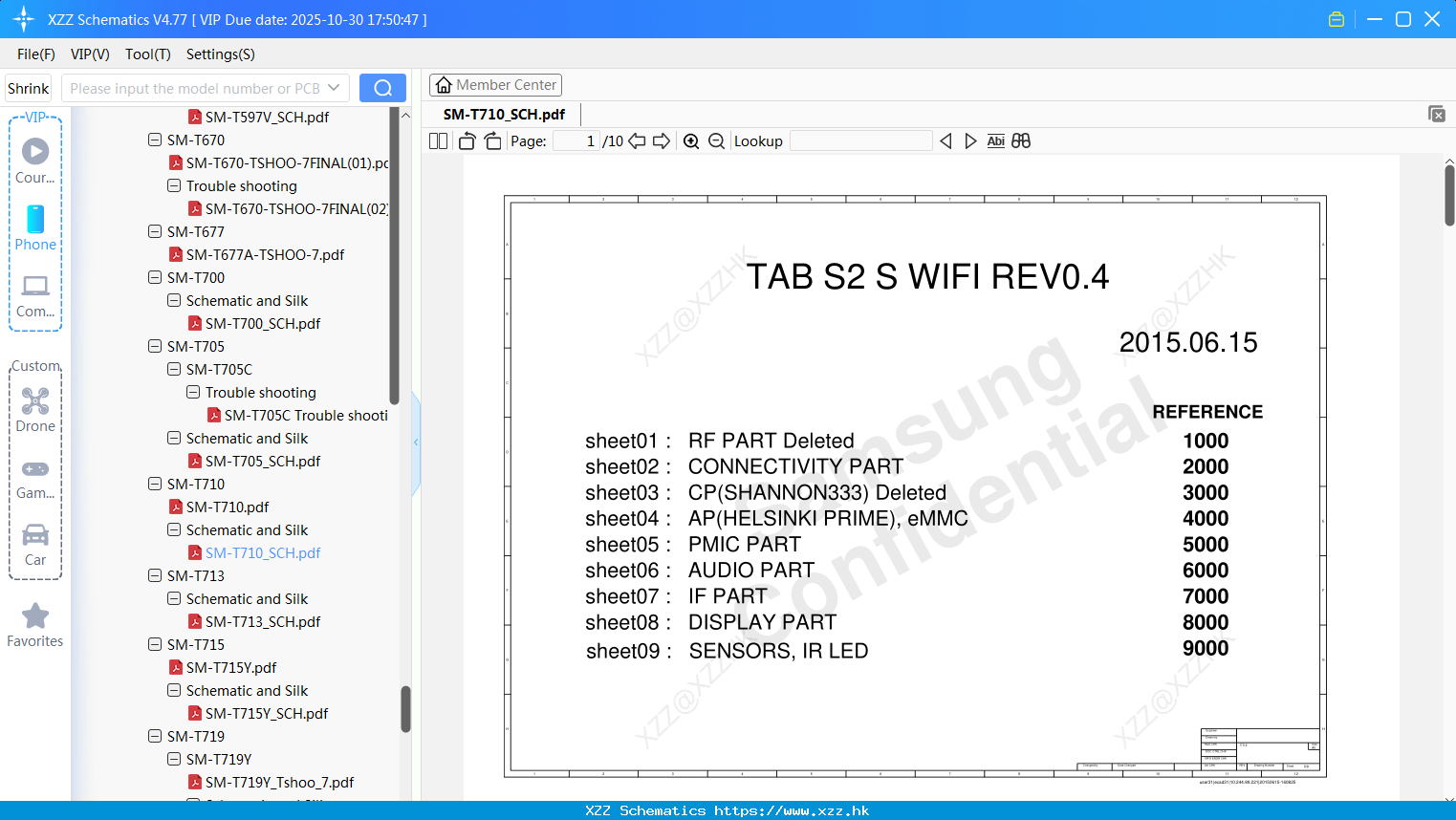Collapse the SM-T700 tree node
The image size is (1456, 820).
[155, 277]
